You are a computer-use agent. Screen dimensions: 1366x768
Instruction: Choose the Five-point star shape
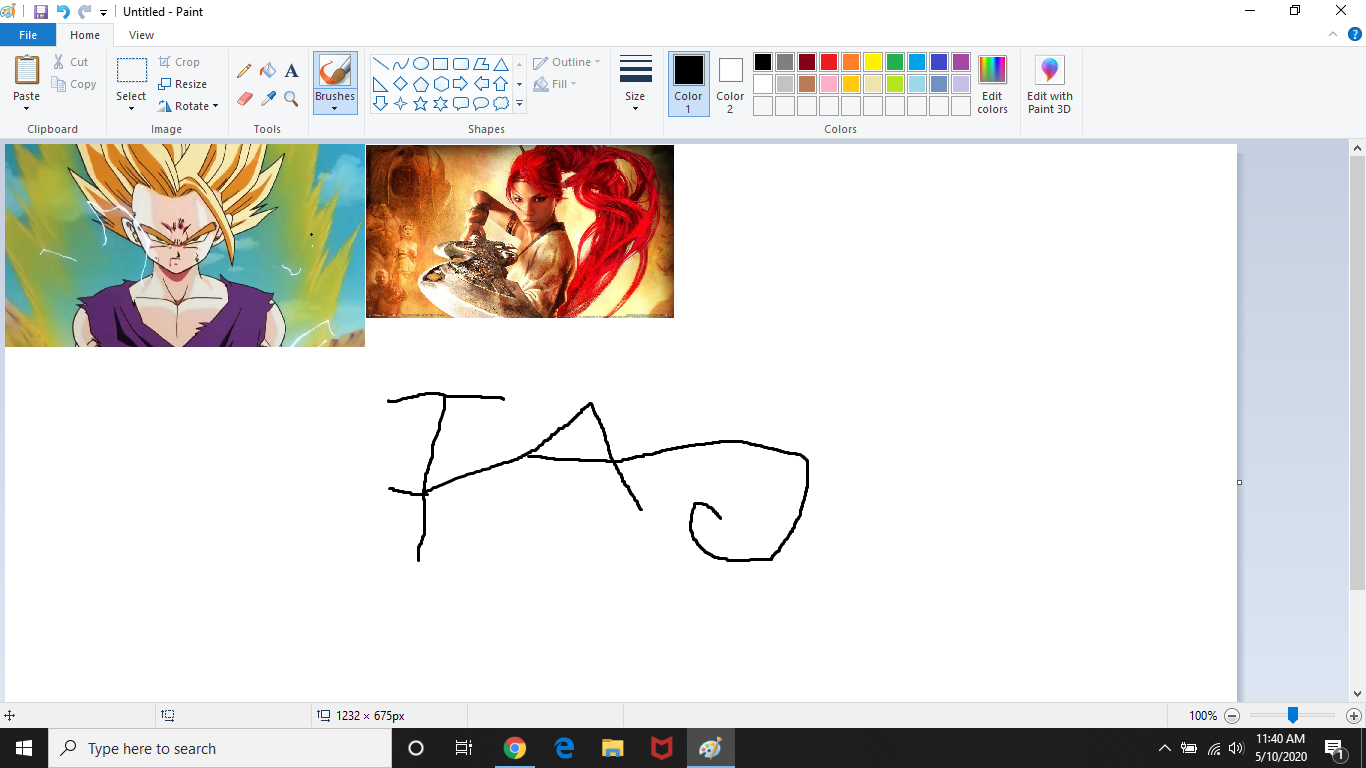tap(421, 104)
